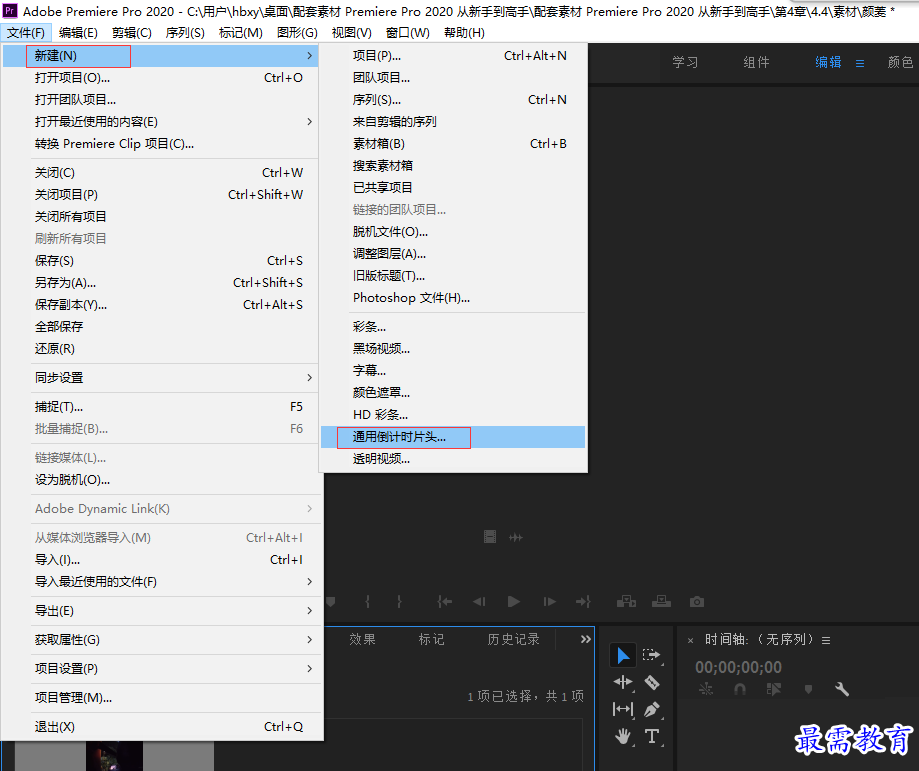Click the Play button in the monitor
Screen dimensions: 919x771
click(514, 602)
